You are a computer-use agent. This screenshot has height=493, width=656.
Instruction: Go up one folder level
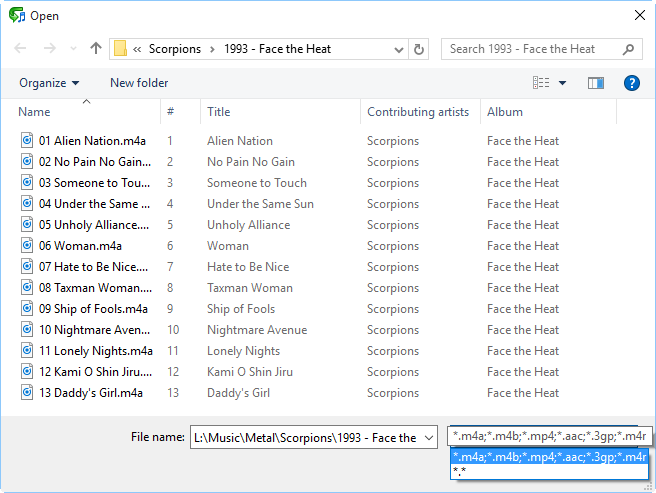pos(96,49)
